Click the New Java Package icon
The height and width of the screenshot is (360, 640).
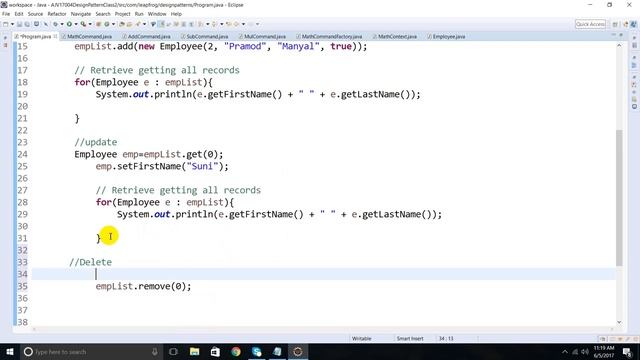tap(98, 24)
